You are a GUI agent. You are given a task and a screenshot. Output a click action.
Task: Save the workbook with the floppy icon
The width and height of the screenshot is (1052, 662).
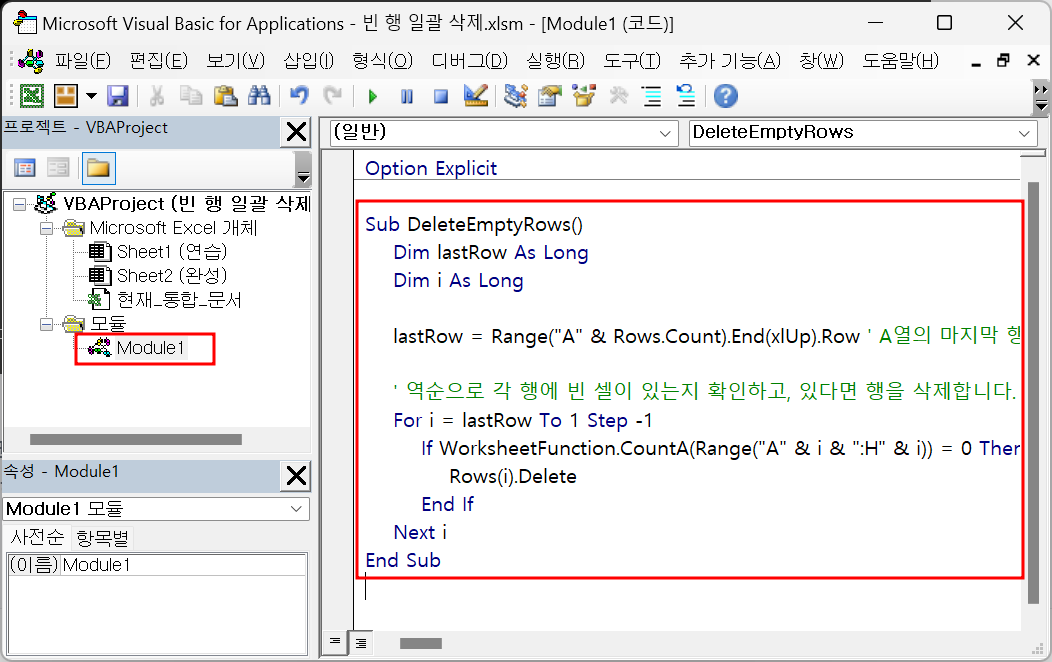[118, 96]
